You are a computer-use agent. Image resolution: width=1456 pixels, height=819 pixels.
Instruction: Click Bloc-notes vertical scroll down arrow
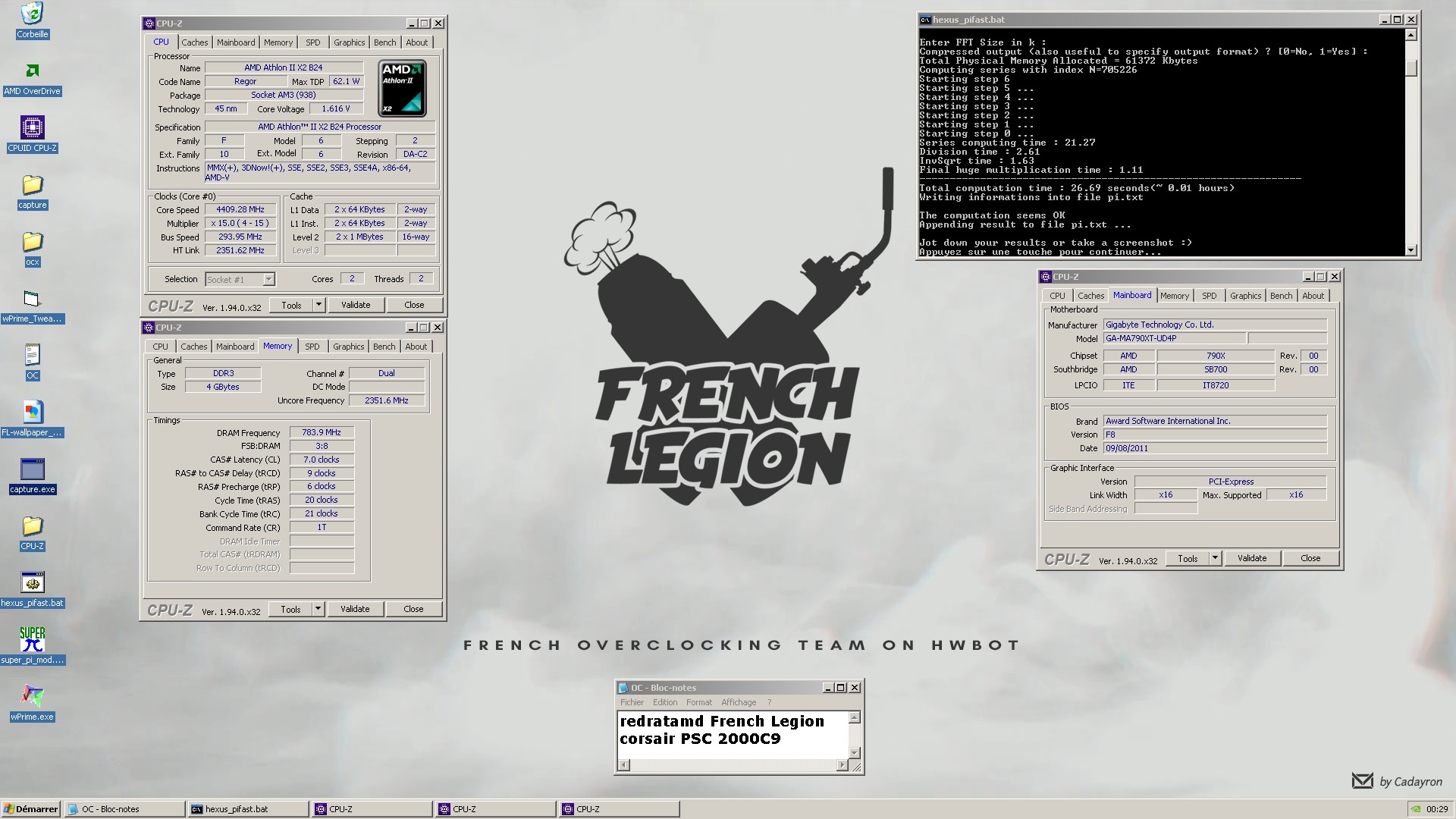pos(855,753)
